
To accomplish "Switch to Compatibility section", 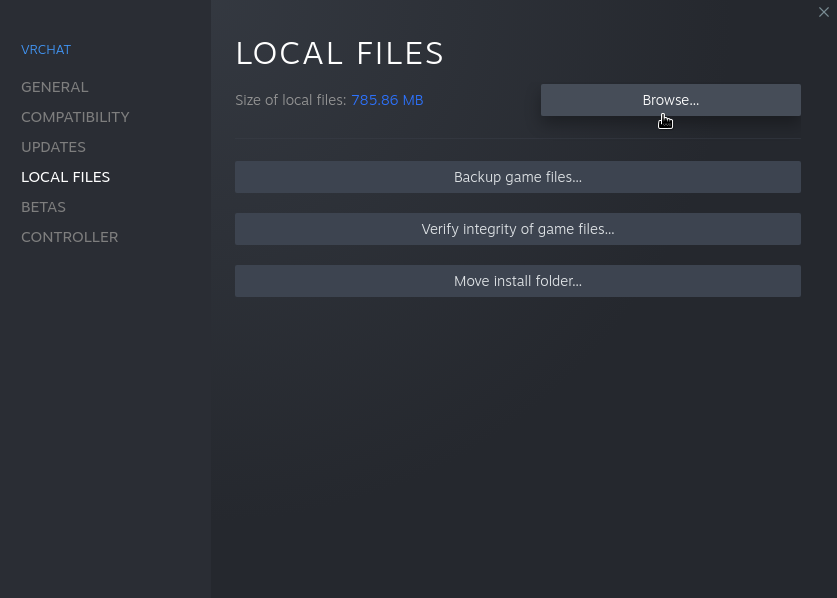I will pyautogui.click(x=75, y=117).
